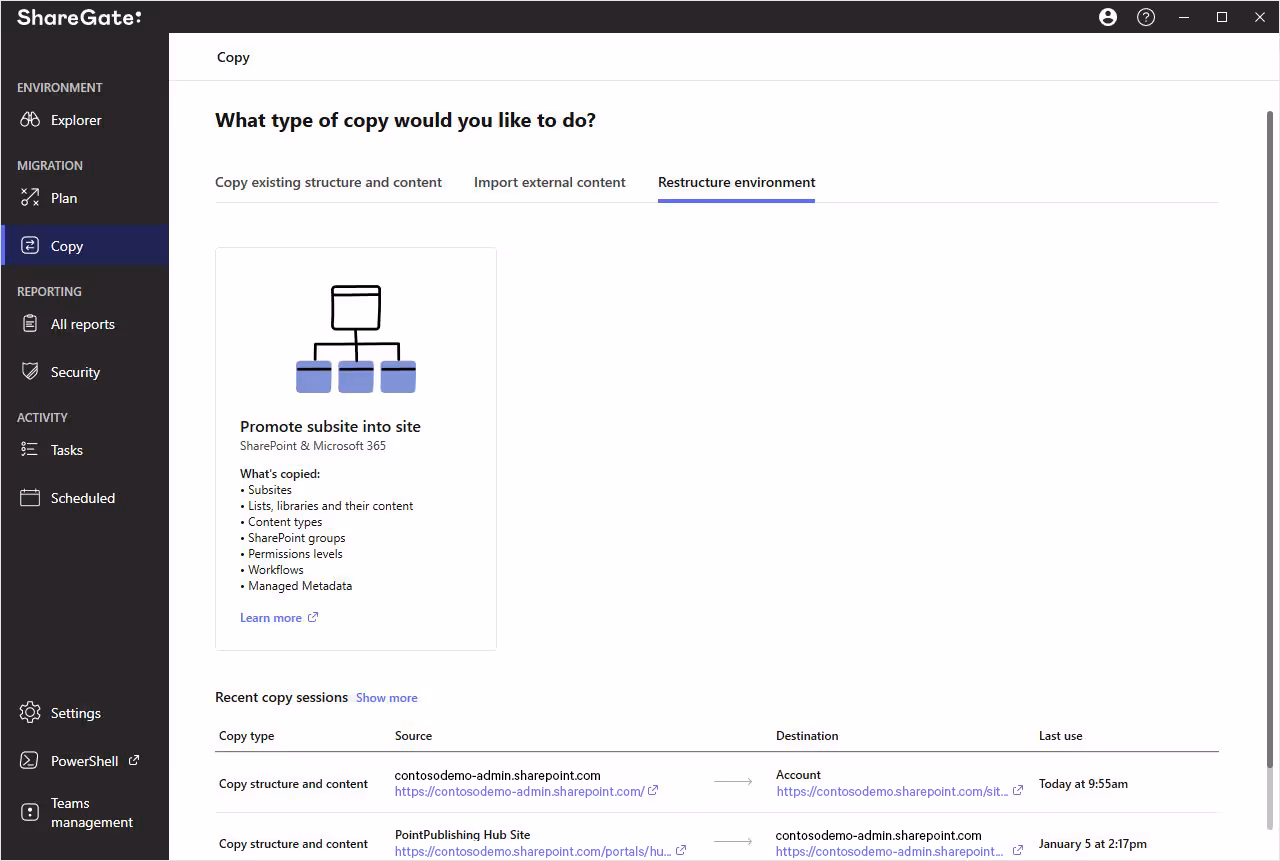Viewport: 1280px width, 861px height.
Task: Switch to Copy existing structure and content tab
Action: [328, 182]
